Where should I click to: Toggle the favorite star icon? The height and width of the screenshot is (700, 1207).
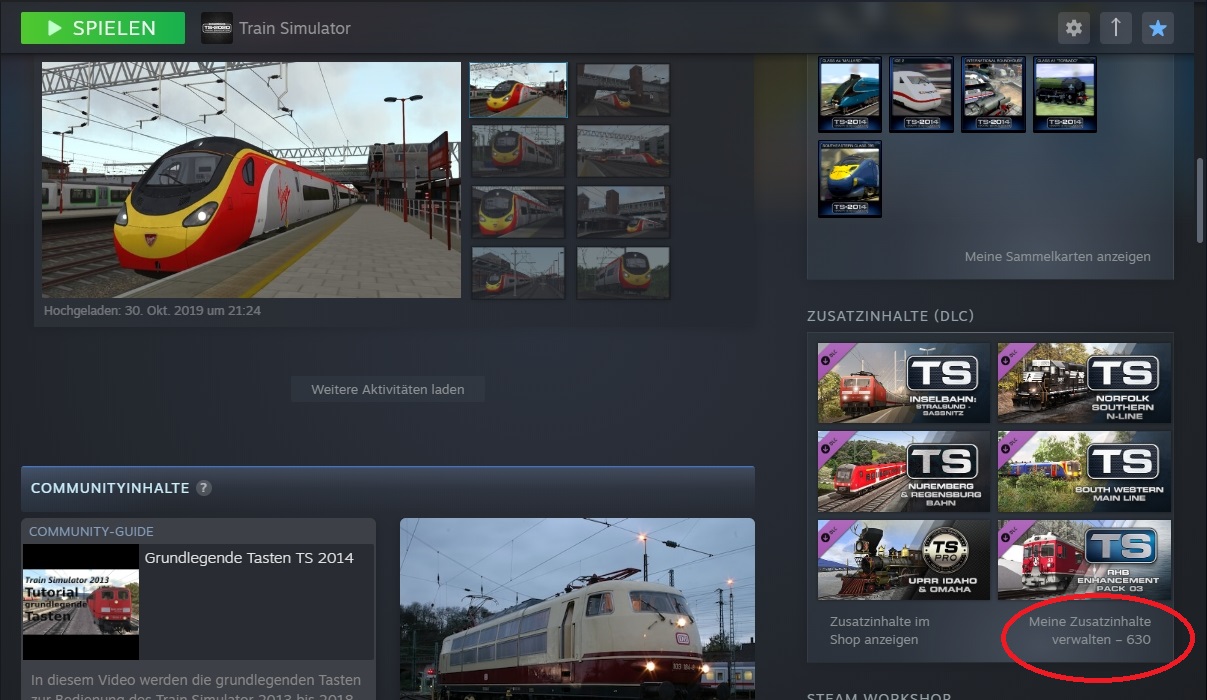click(x=1158, y=28)
